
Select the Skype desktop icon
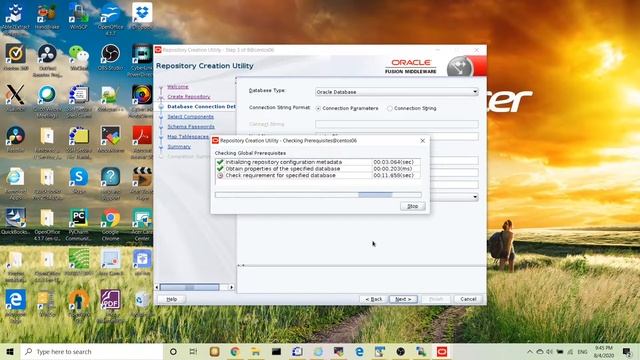(78, 180)
